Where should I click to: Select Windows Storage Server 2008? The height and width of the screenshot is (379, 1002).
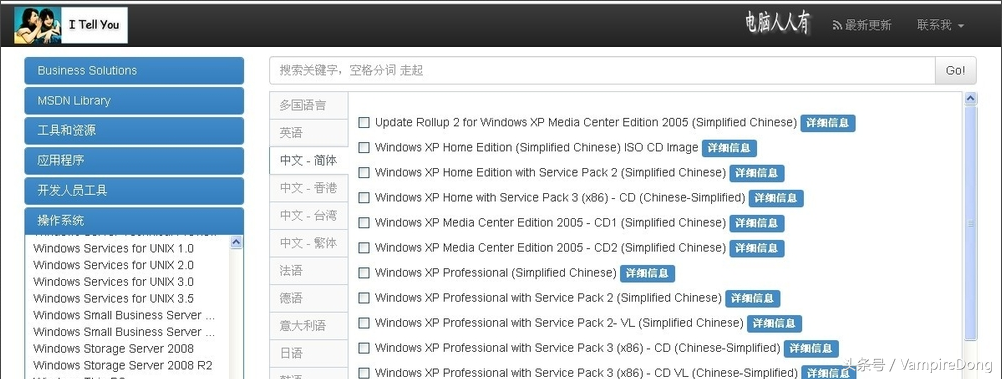pos(113,348)
